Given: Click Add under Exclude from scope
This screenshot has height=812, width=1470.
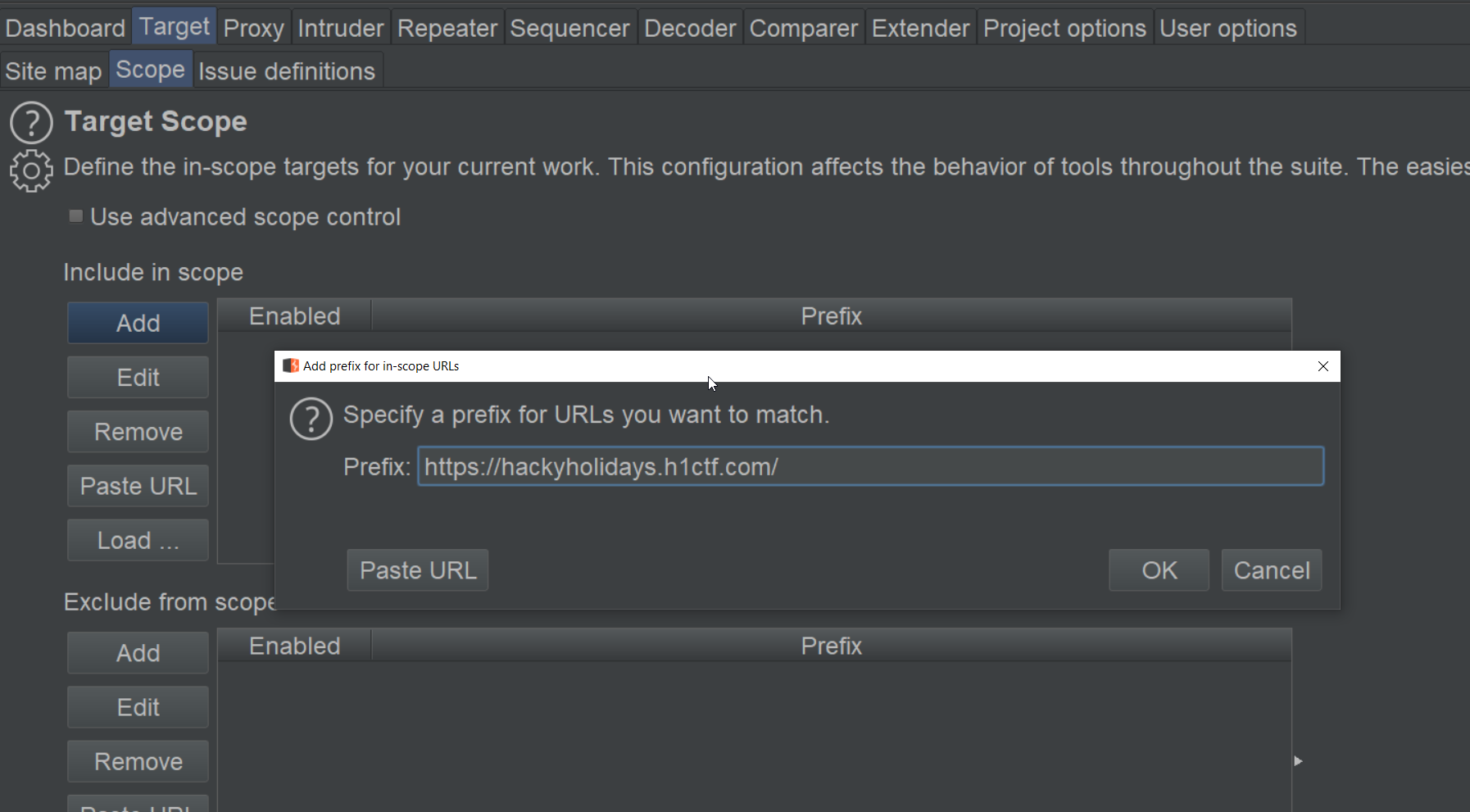Looking at the screenshot, I should [x=138, y=653].
